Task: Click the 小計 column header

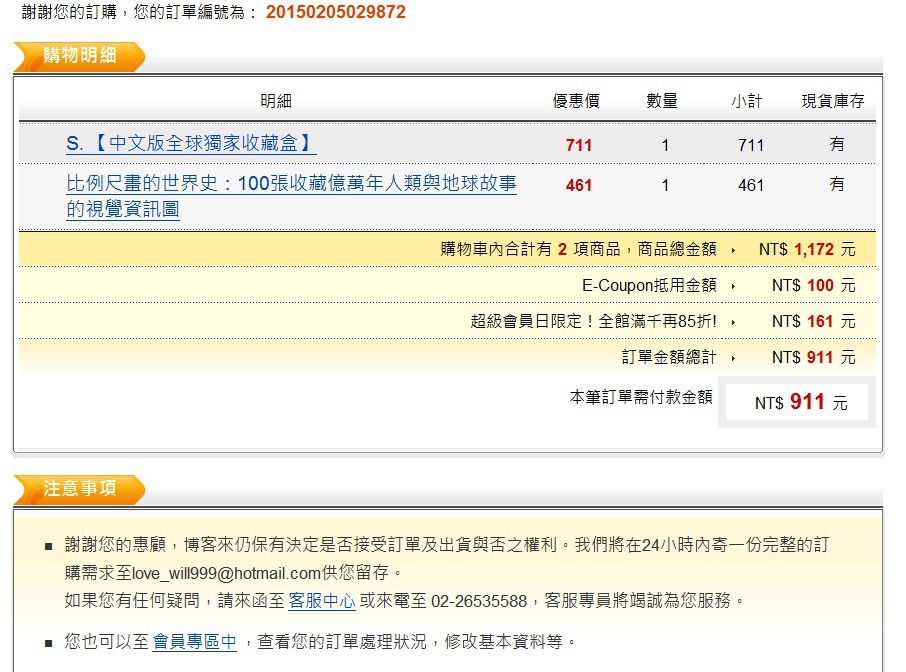Action: [x=747, y=101]
